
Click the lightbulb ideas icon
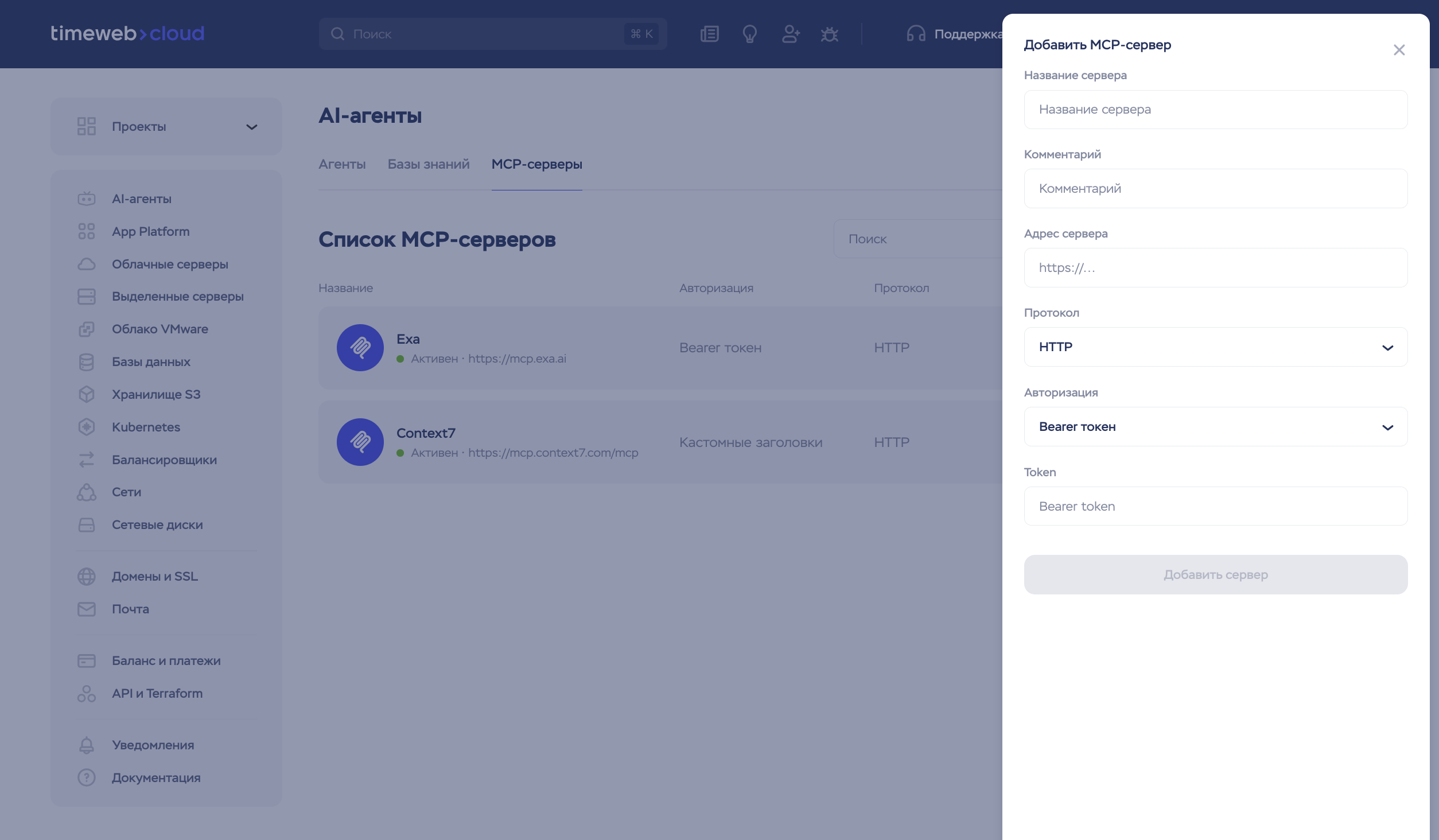tap(749, 34)
